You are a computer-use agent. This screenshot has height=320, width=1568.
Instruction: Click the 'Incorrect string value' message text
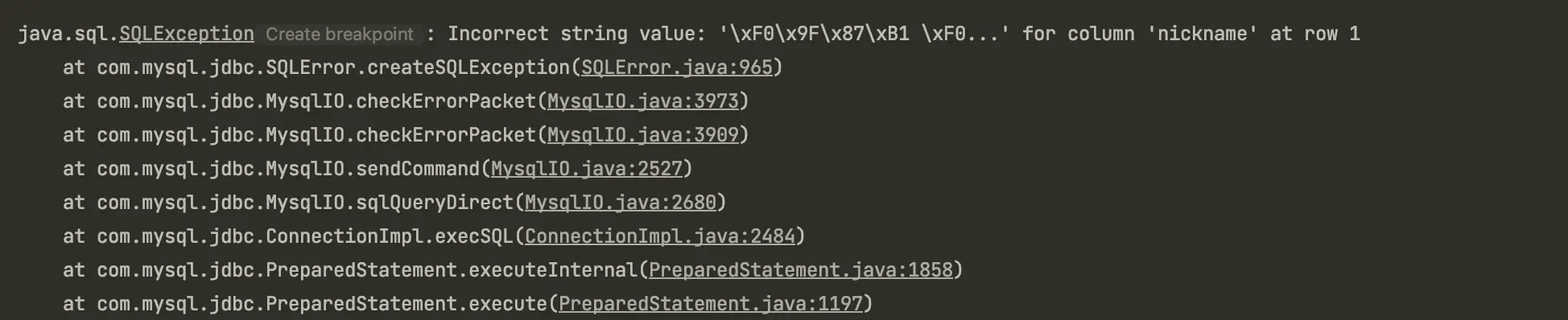(x=565, y=34)
